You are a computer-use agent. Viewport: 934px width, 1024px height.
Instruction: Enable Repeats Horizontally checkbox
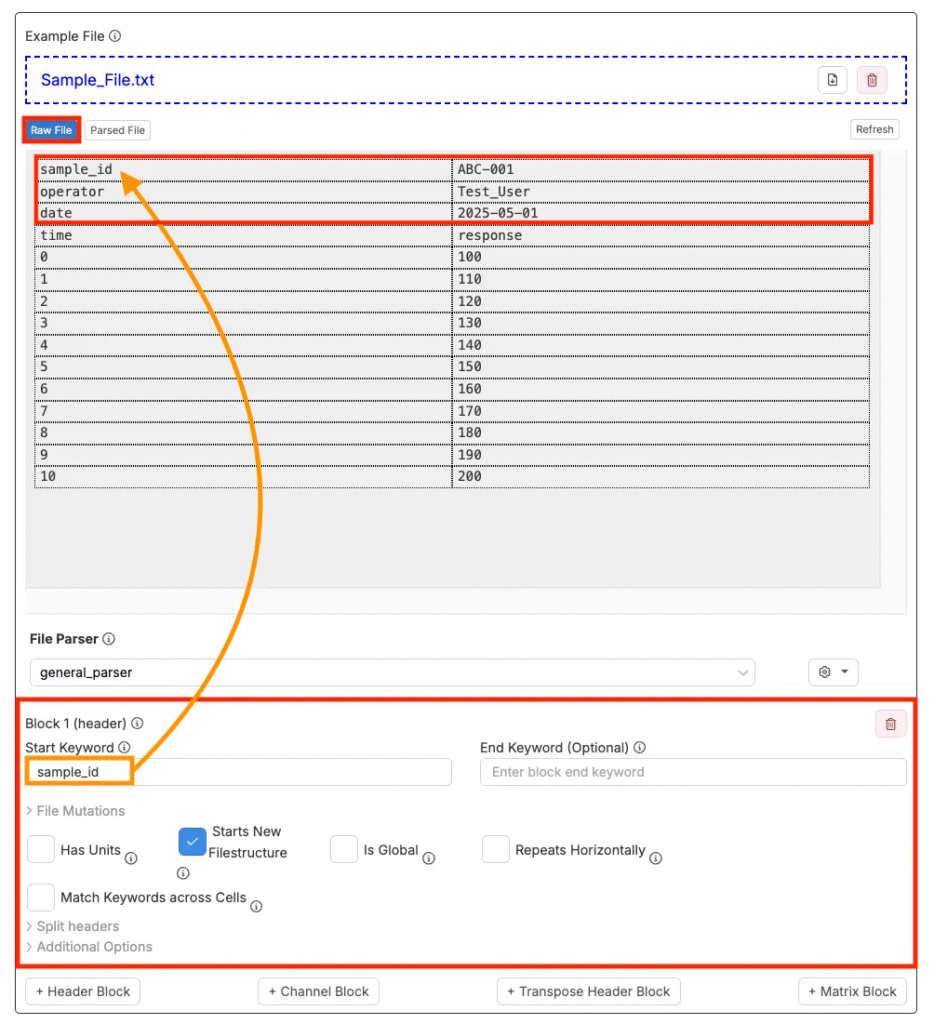coord(496,849)
